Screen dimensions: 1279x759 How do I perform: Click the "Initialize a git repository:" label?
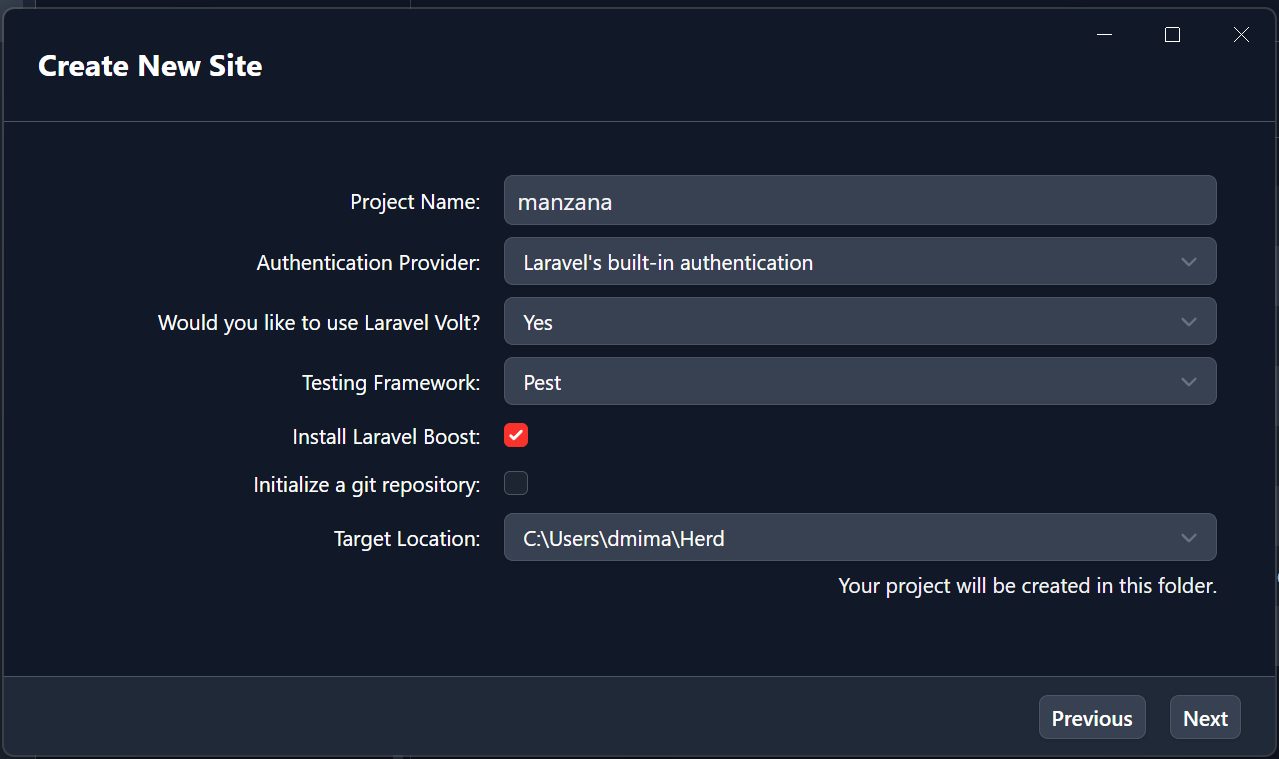367,485
